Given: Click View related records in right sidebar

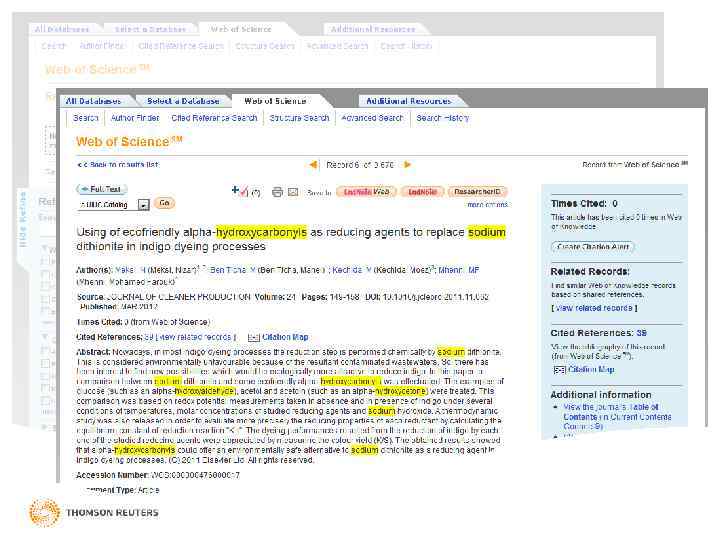Looking at the screenshot, I should 594,308.
